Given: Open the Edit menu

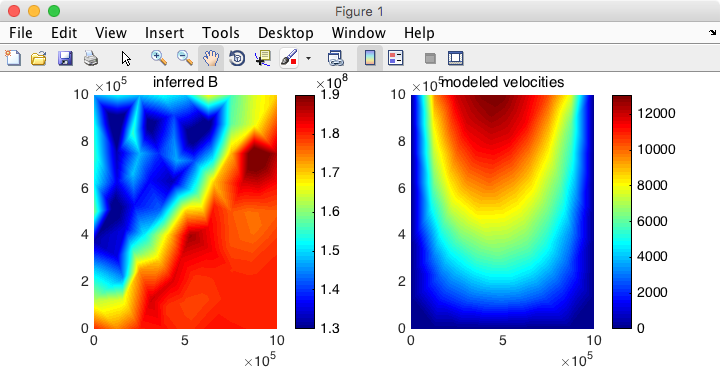Looking at the screenshot, I should tap(64, 33).
